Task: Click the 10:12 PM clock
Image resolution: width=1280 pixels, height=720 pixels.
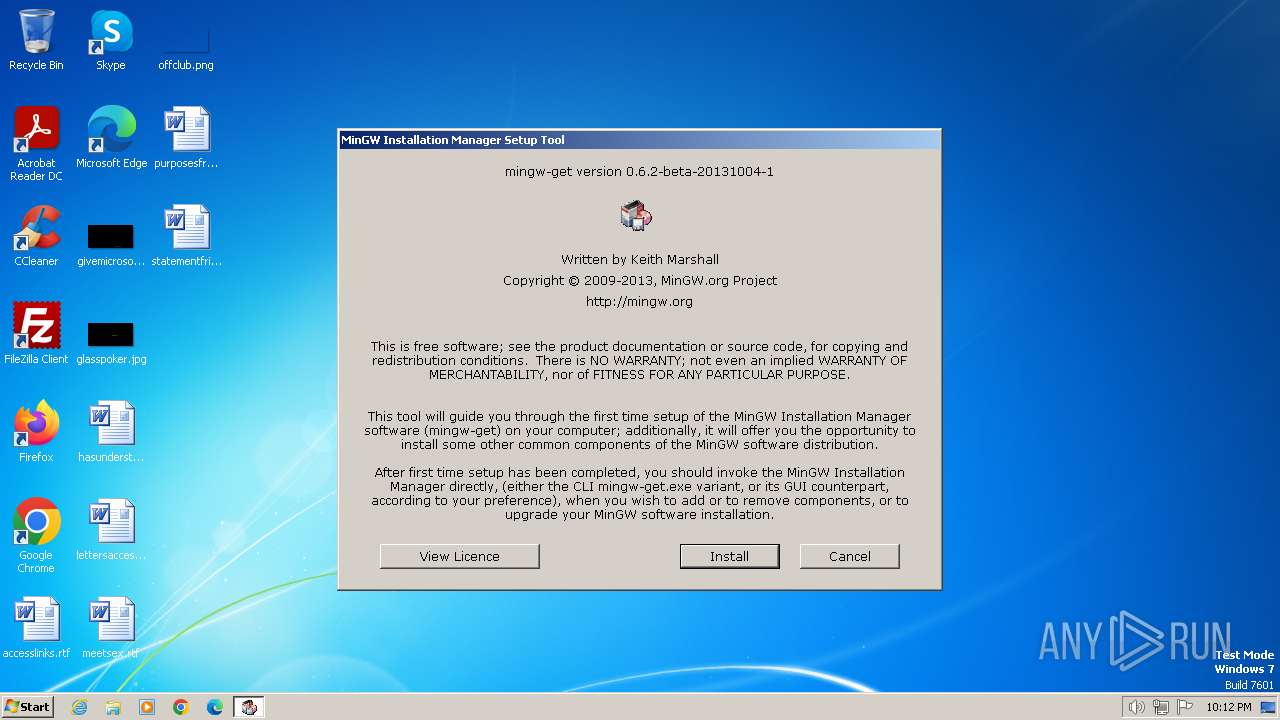Action: coord(1229,707)
